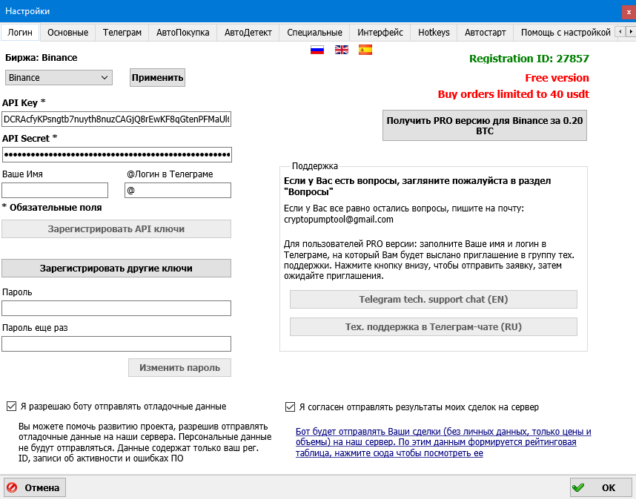Switch to the Специальные tab
This screenshot has width=636, height=499.
click(314, 32)
